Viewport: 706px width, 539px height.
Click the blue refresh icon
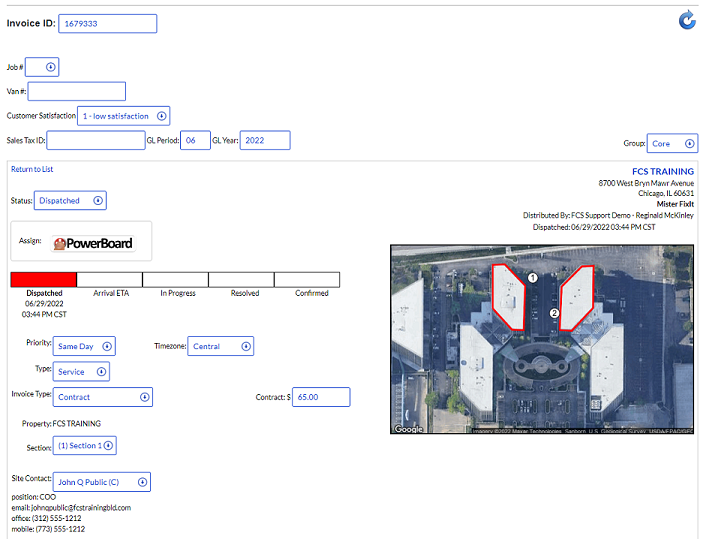687,20
